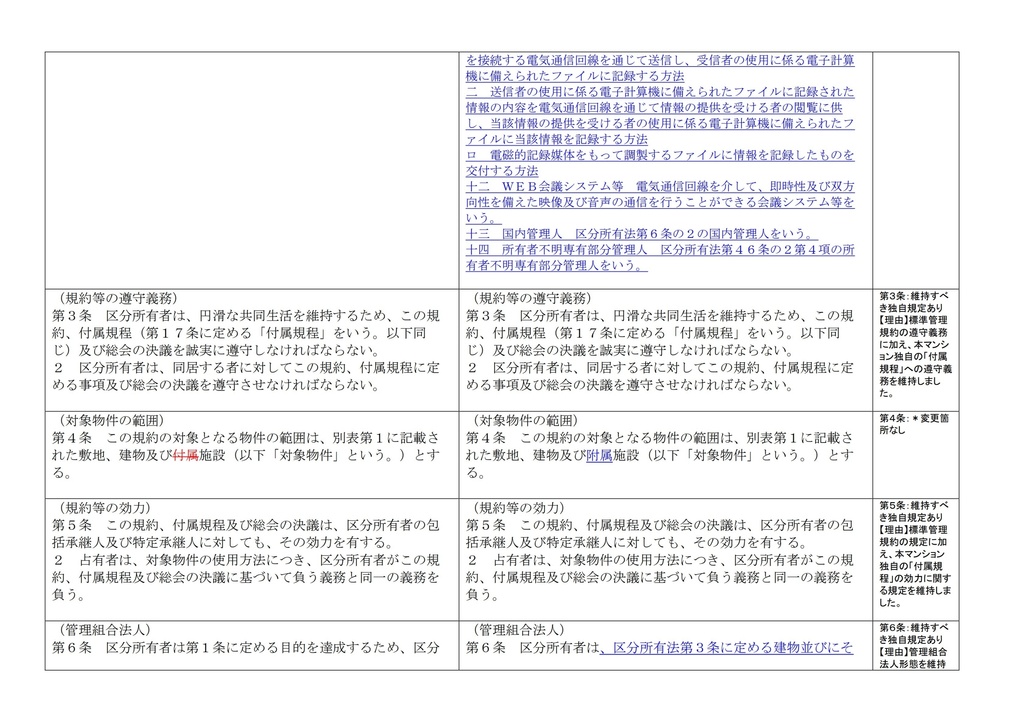Click 第5条 label in the middle column
1024x724 pixels.
[x=486, y=526]
